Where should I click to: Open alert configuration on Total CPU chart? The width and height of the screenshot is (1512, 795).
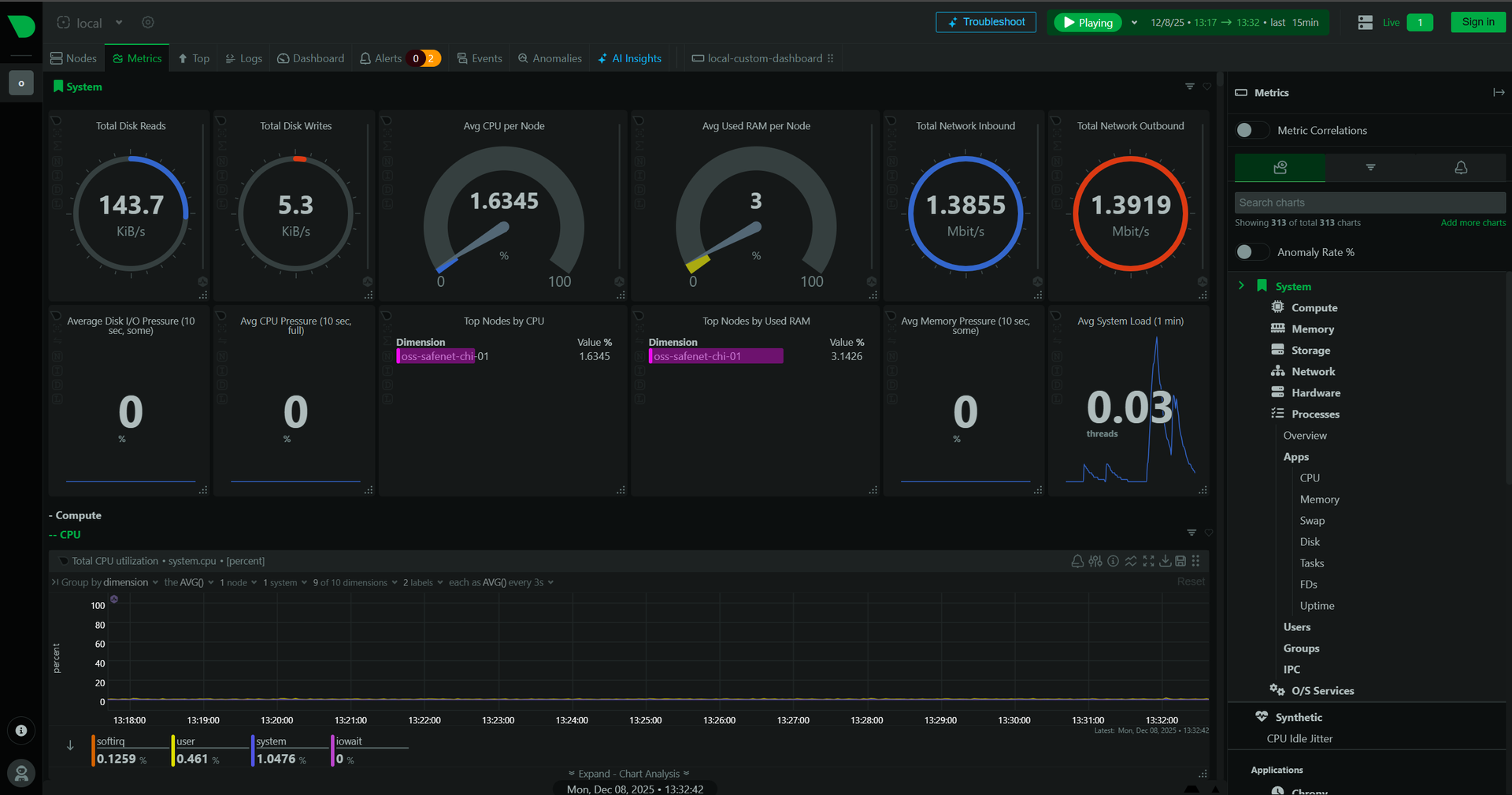1077,561
